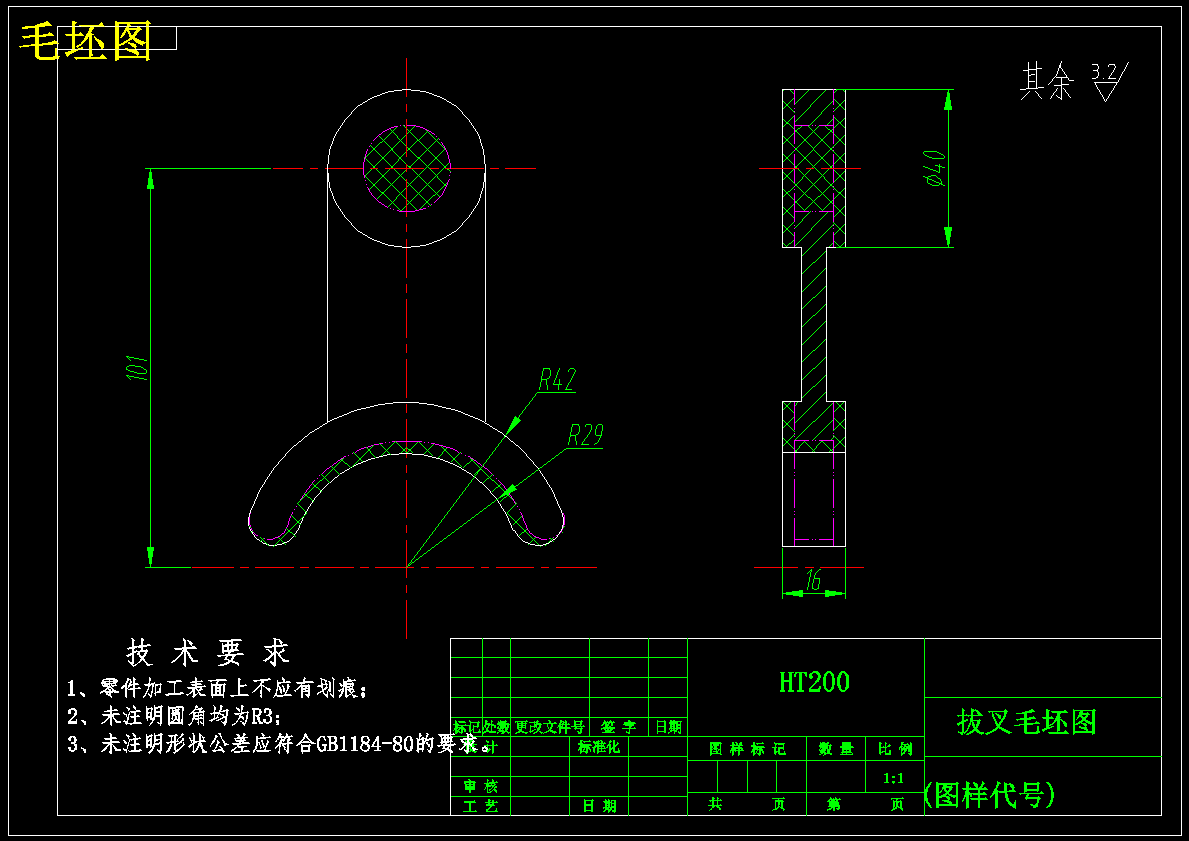Click the 技术要求 heading
Image resolution: width=1189 pixels, height=841 pixels.
(x=208, y=652)
